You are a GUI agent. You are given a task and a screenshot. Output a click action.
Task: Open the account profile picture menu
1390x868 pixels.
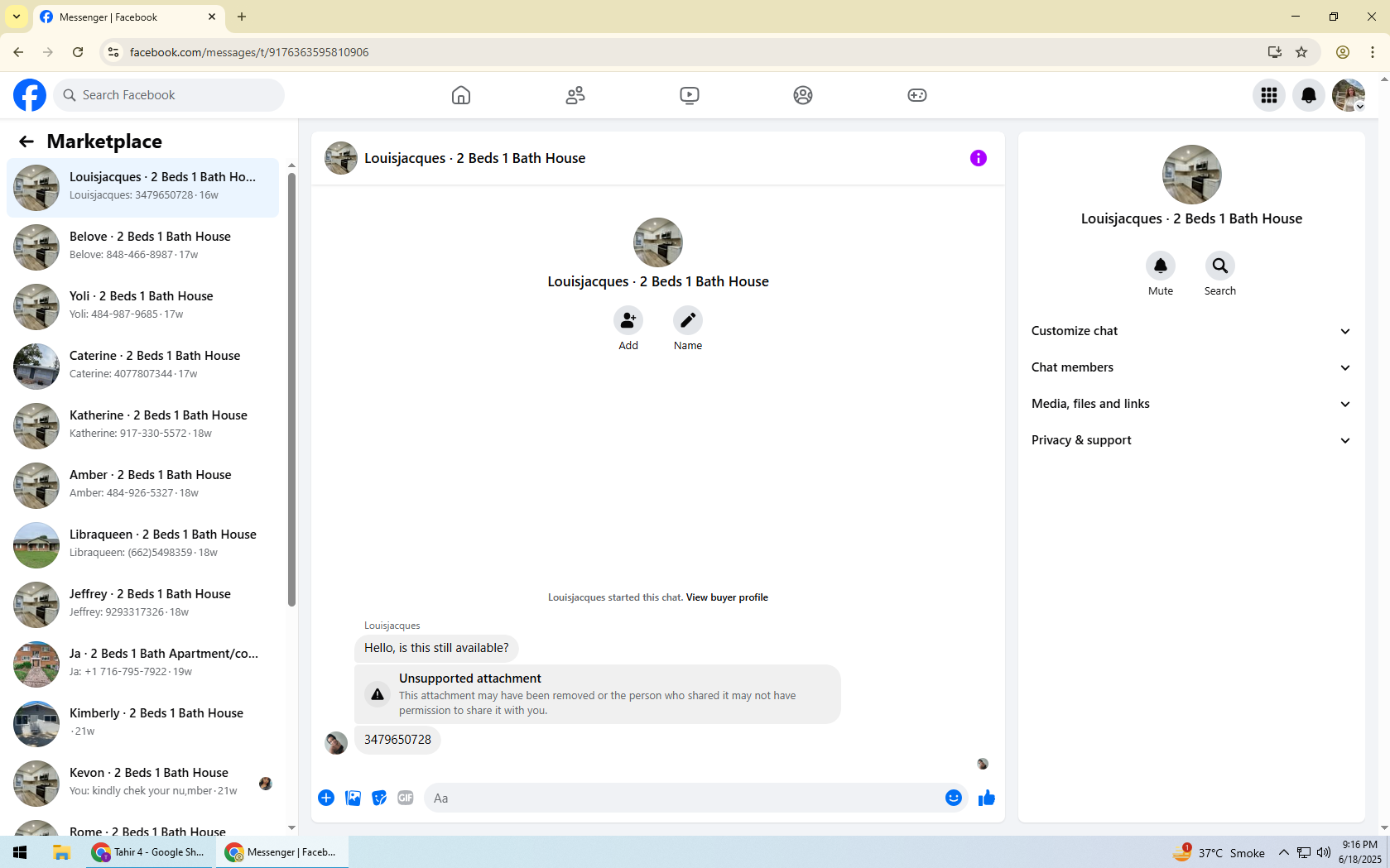1349,95
